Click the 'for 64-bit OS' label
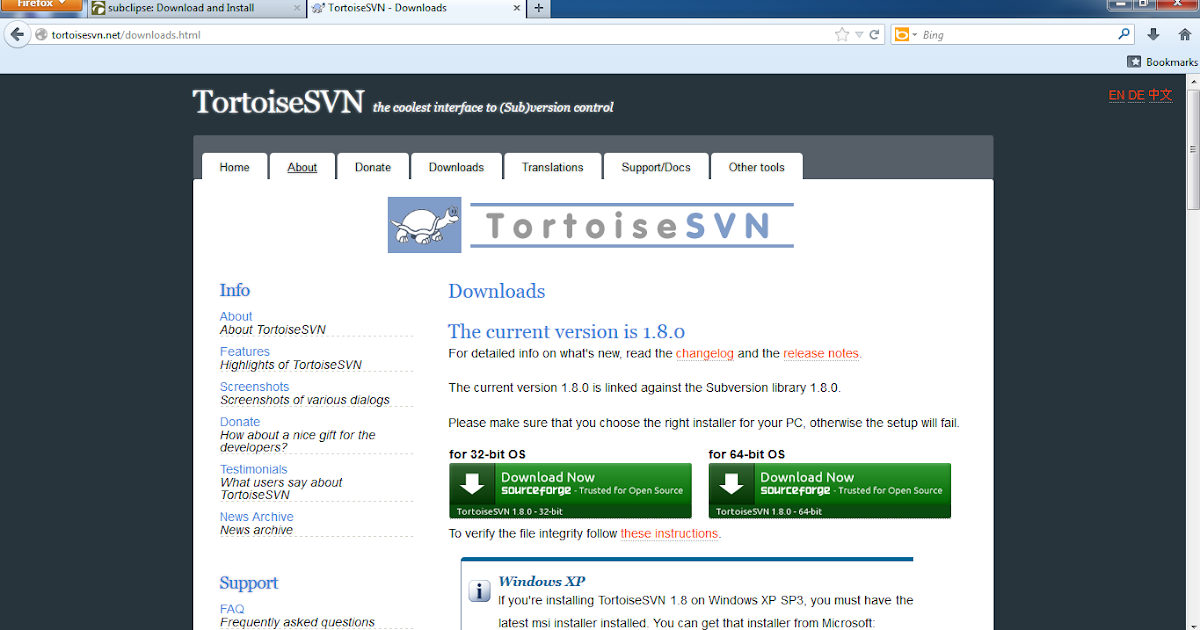Viewport: 1200px width, 630px height. pos(747,454)
